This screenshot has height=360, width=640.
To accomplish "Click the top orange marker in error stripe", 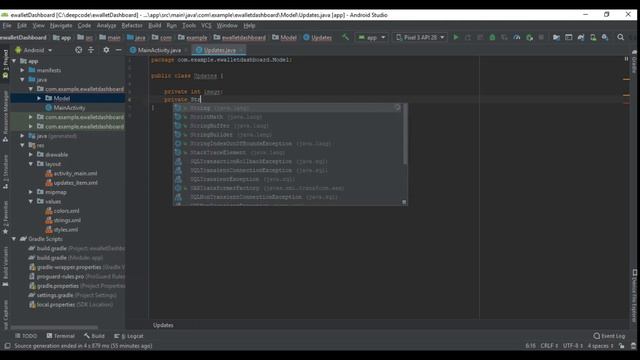I will coord(627,79).
